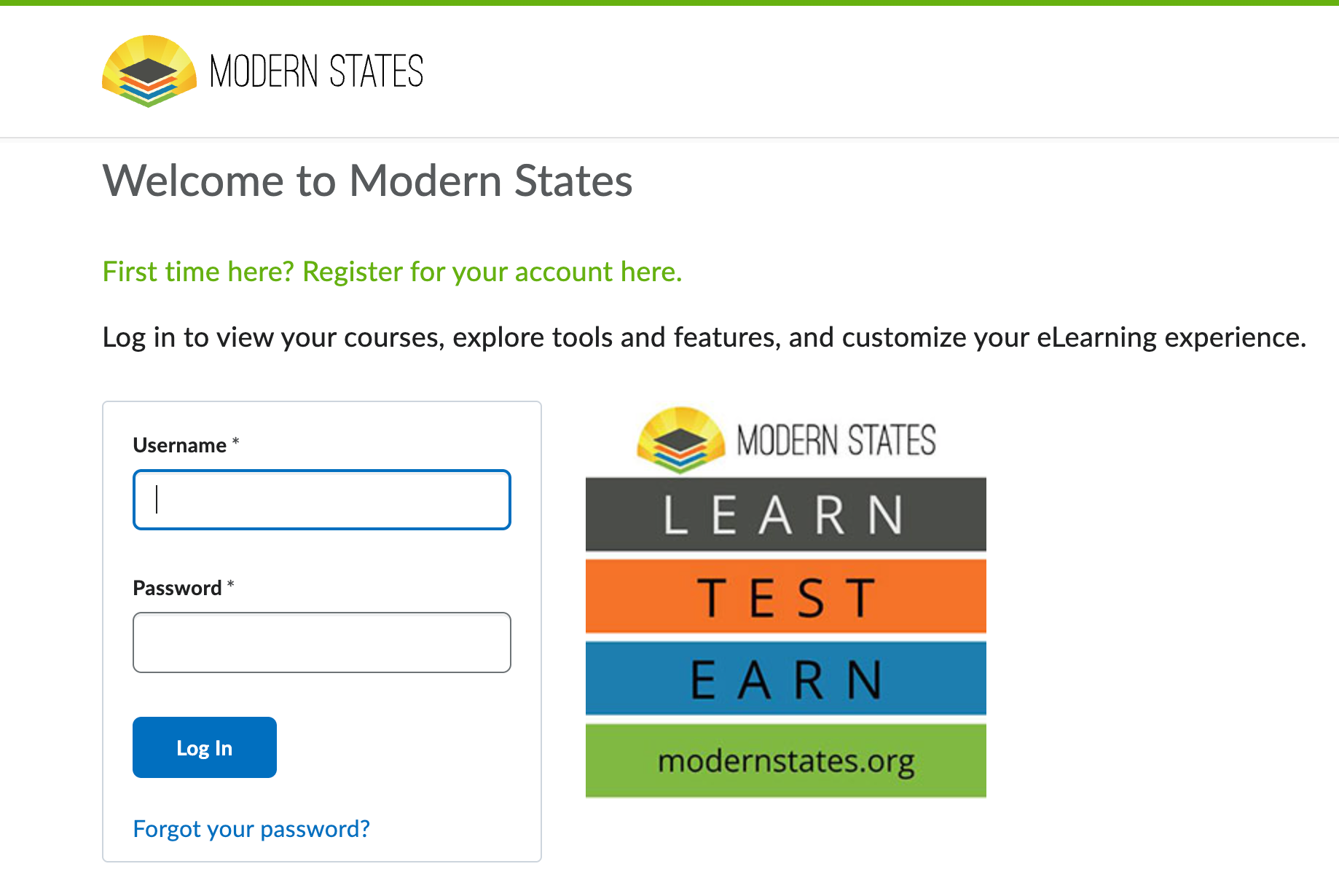
Task: Click inside the Password input field
Action: coord(321,642)
